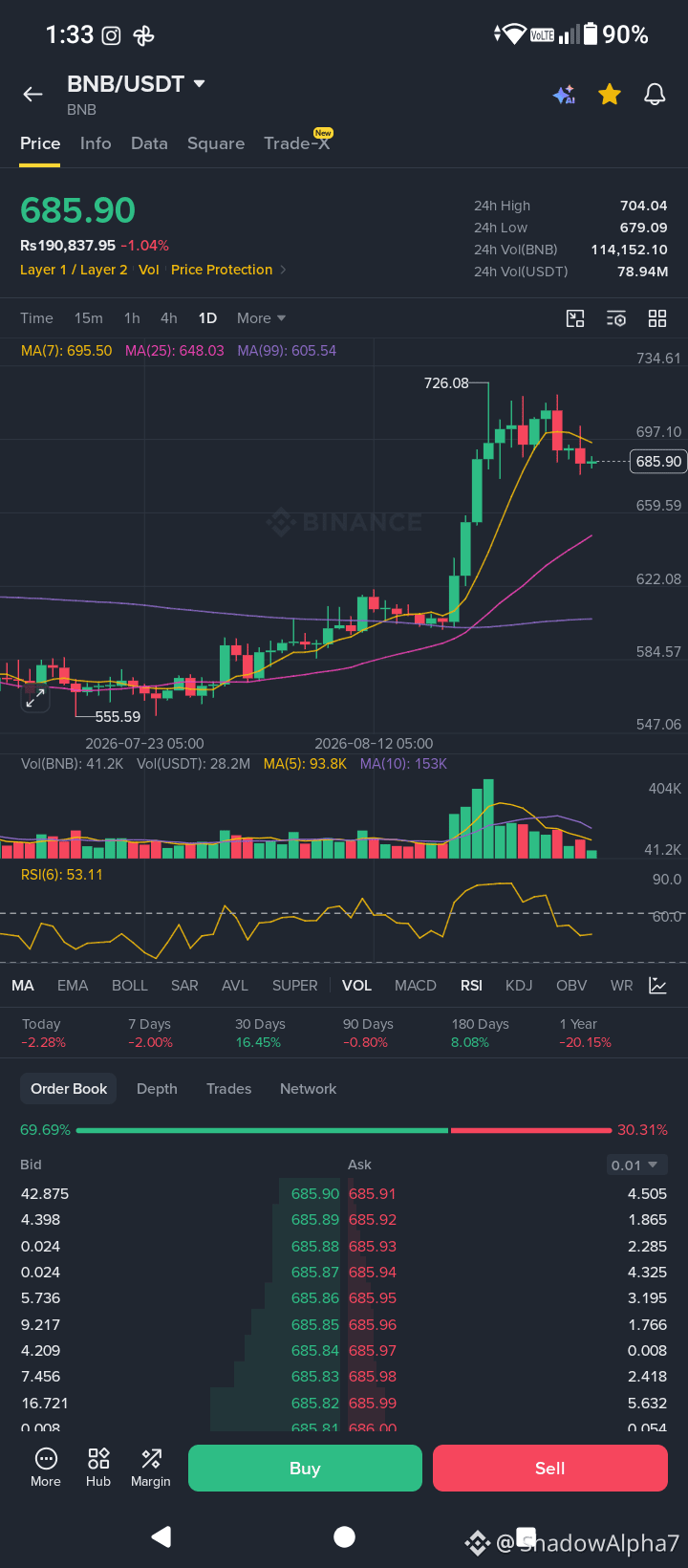Toggle the AVL indicator
The height and width of the screenshot is (1568, 688).
coord(235,986)
